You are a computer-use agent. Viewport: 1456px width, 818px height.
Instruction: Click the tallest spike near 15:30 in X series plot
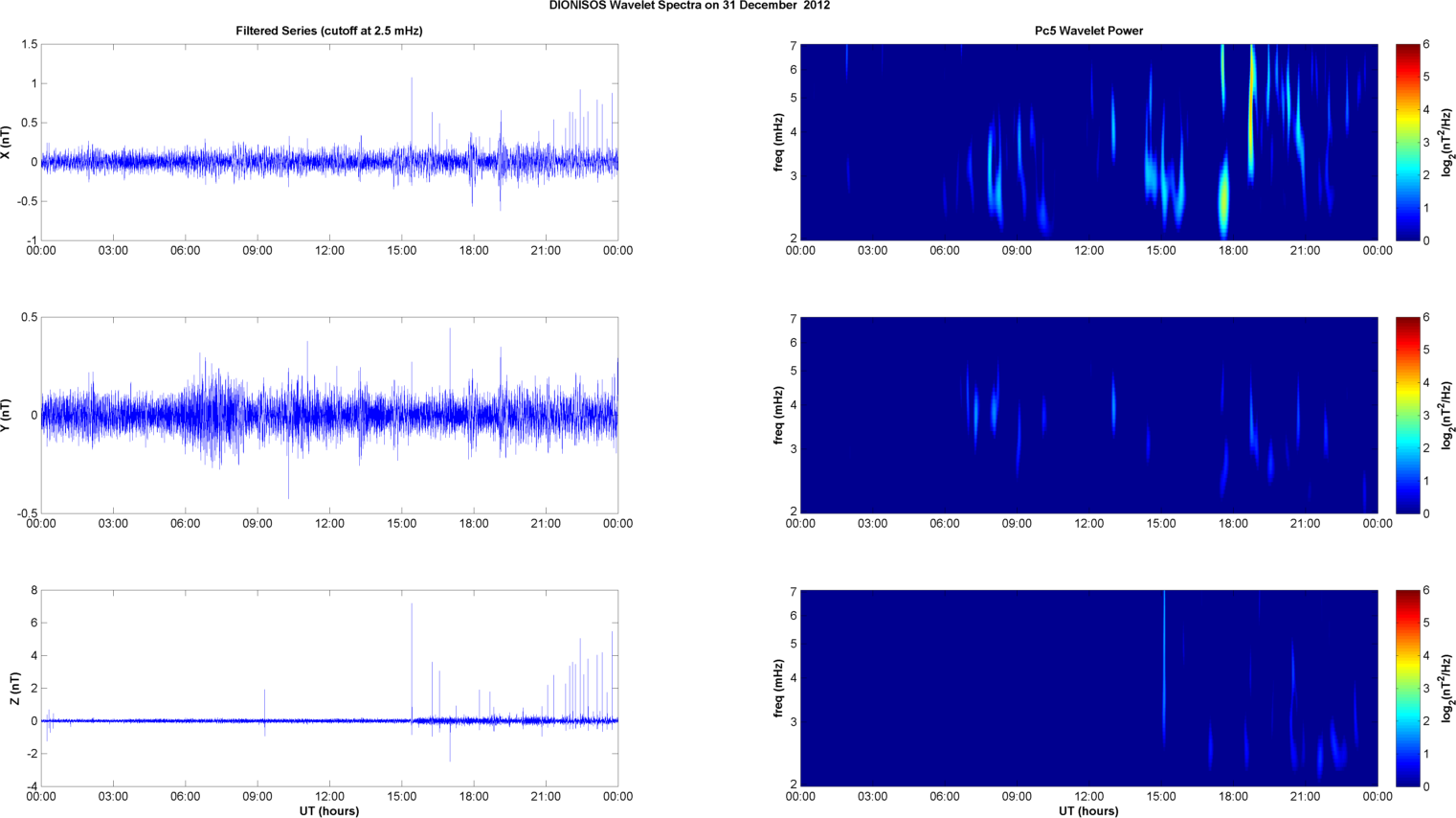click(x=412, y=120)
